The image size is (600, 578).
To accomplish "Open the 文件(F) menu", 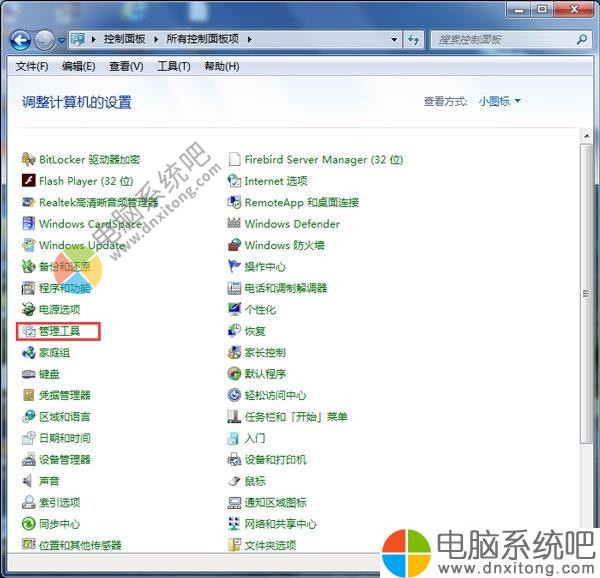I will pos(32,67).
